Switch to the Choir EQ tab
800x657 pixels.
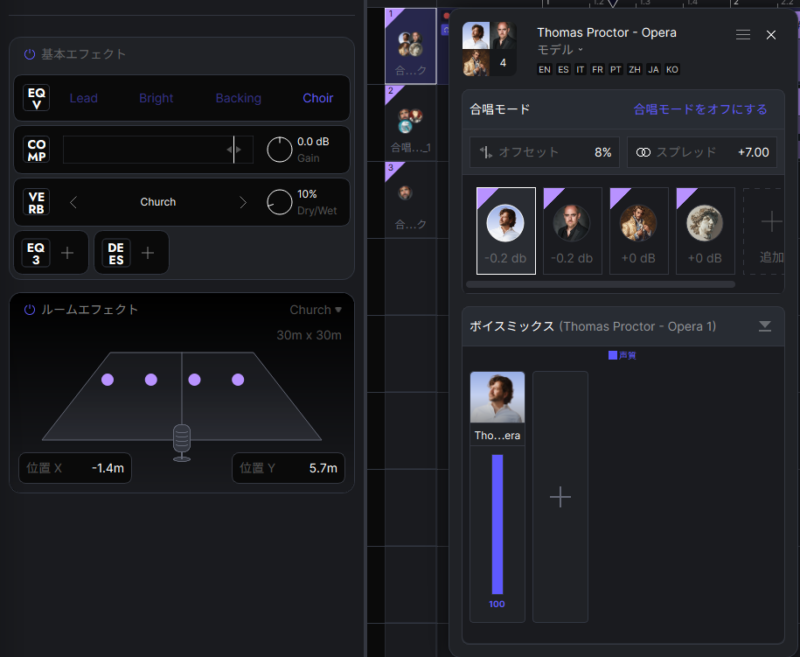(318, 98)
